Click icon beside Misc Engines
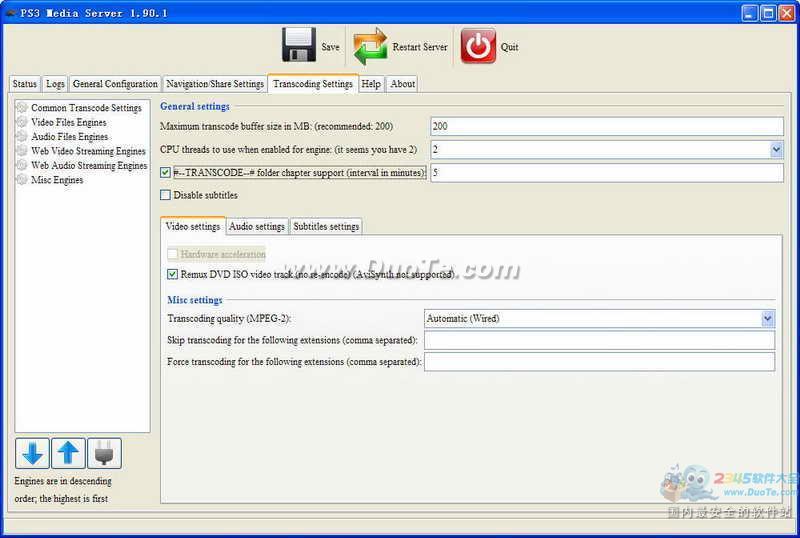Screen dimensions: 800x538 (x=22, y=179)
